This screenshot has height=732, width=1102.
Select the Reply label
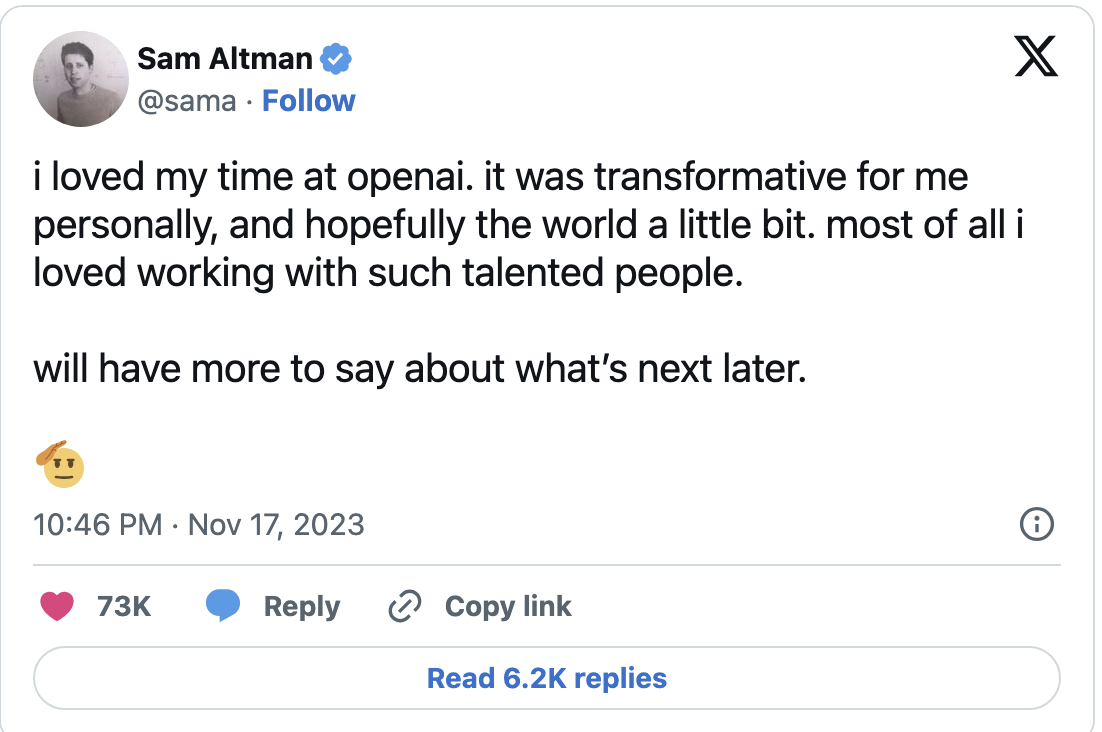pos(302,606)
